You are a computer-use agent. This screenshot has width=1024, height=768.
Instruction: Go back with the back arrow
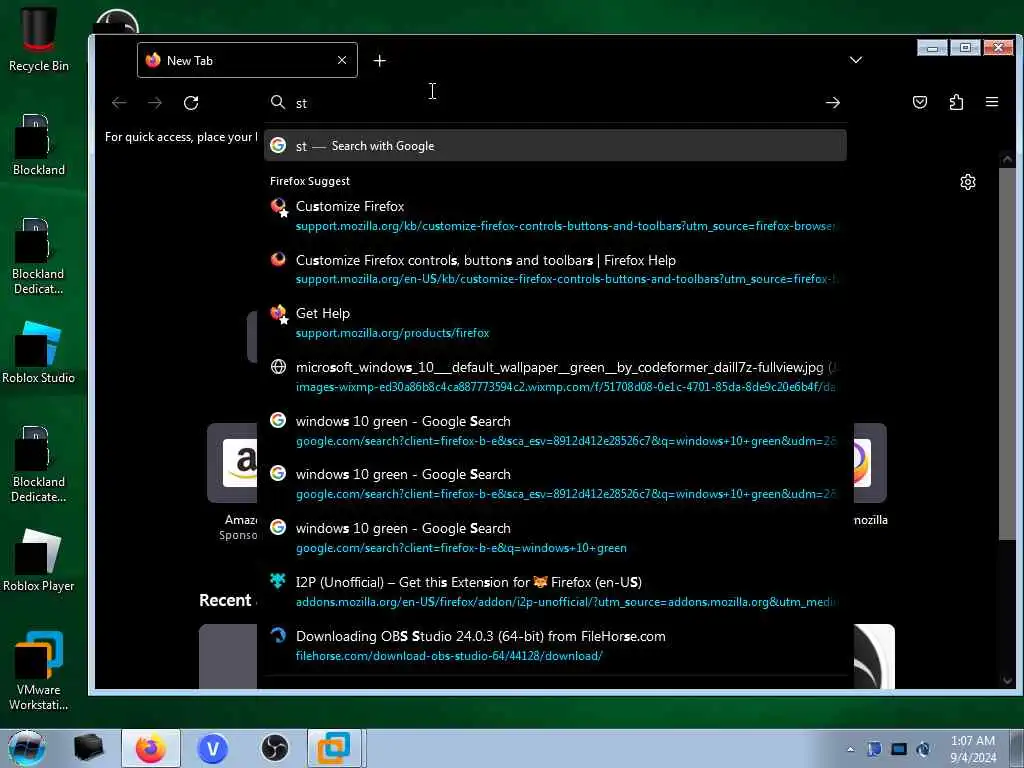coord(119,103)
